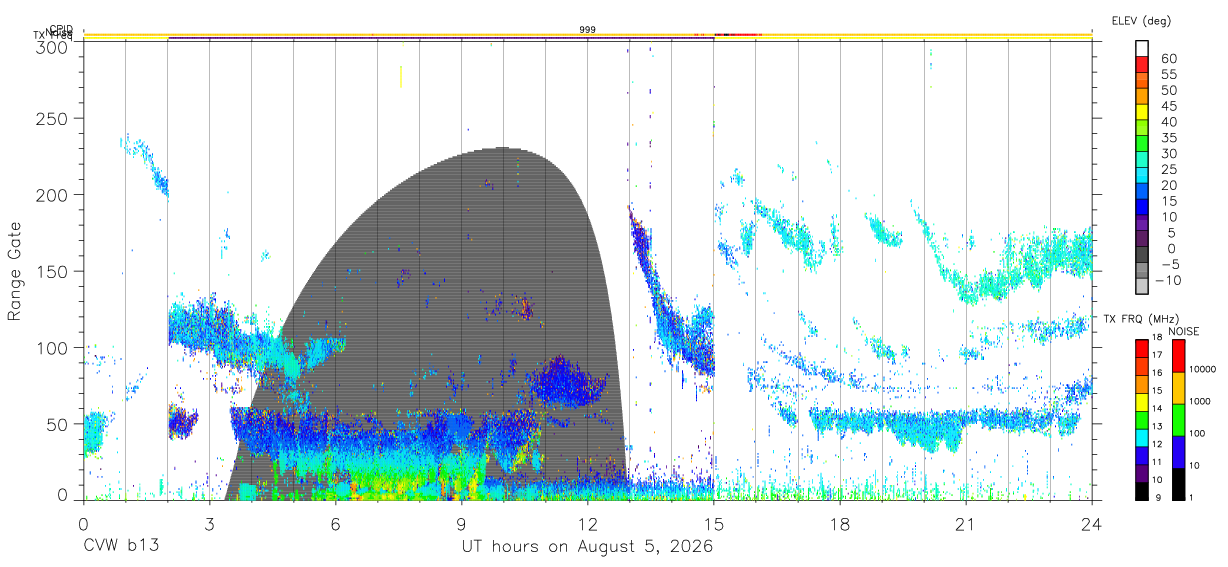
Task: Click the "TX FRQ (MHz)" legend title
Action: click(x=1139, y=318)
